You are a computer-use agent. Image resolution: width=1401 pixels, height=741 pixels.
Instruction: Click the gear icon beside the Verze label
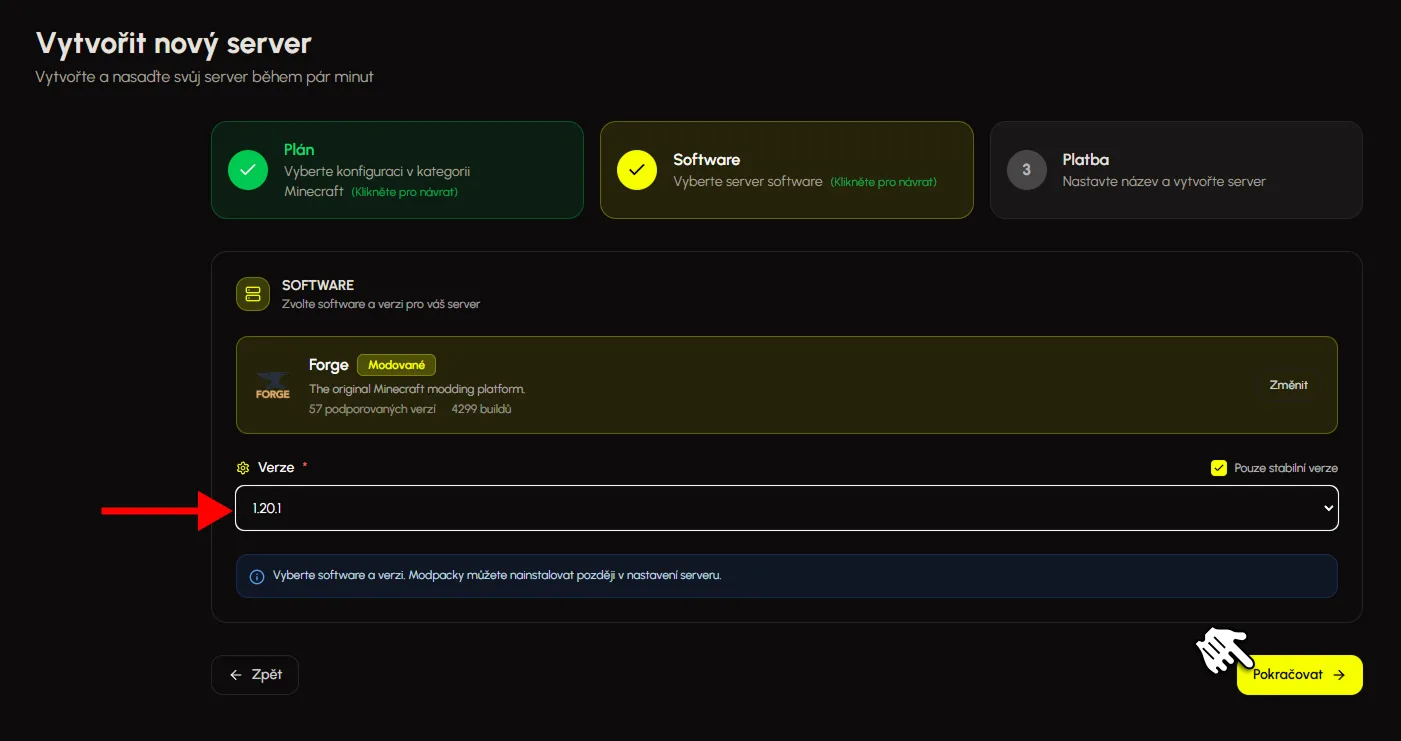coord(242,468)
